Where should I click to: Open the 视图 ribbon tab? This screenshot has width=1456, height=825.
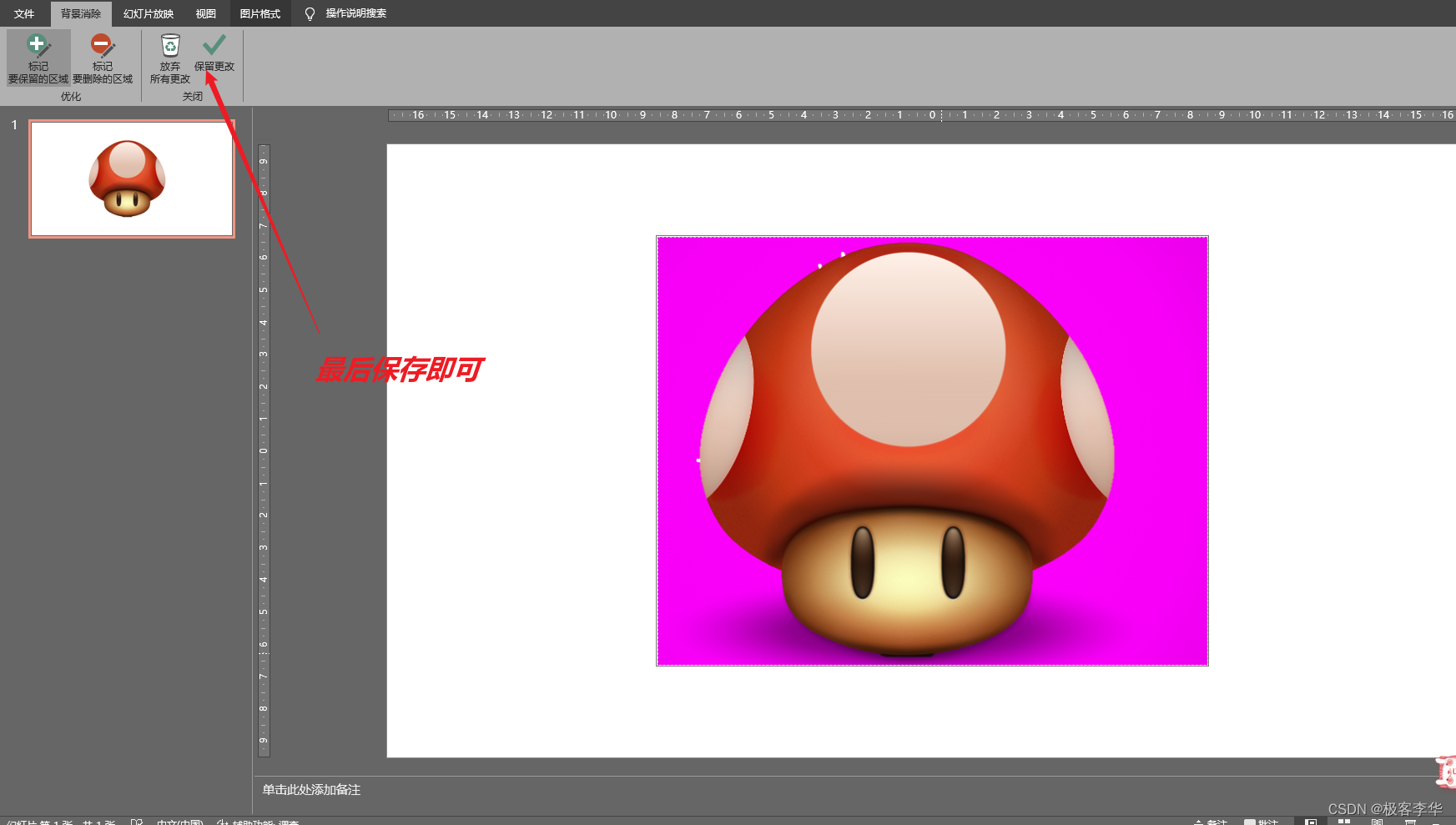pyautogui.click(x=205, y=13)
